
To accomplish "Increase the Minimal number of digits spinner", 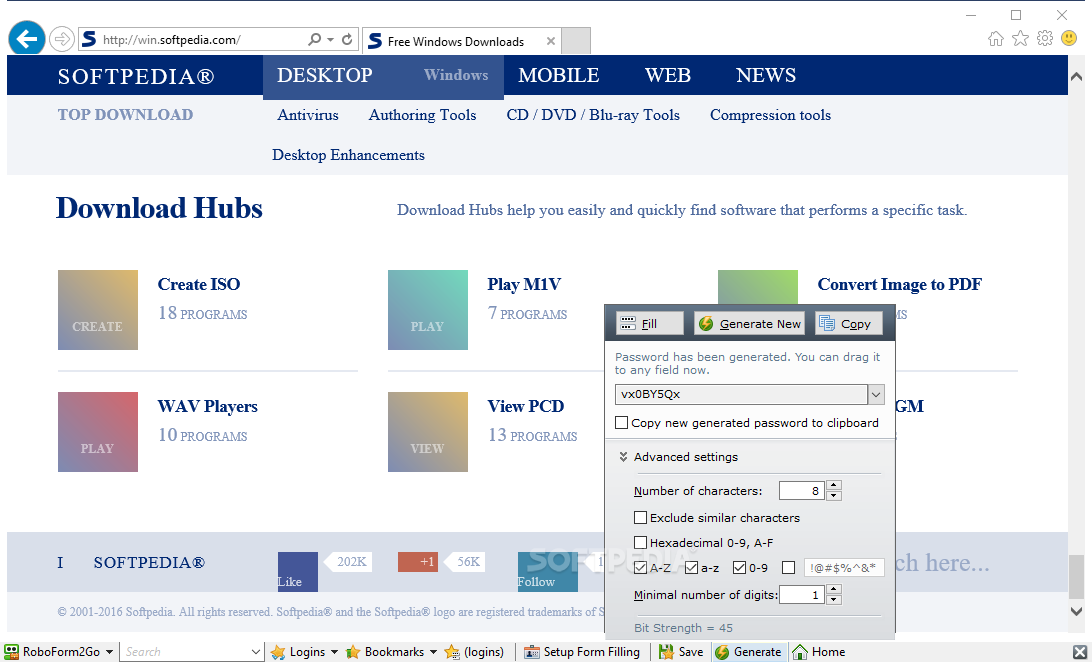I will coord(834,589).
